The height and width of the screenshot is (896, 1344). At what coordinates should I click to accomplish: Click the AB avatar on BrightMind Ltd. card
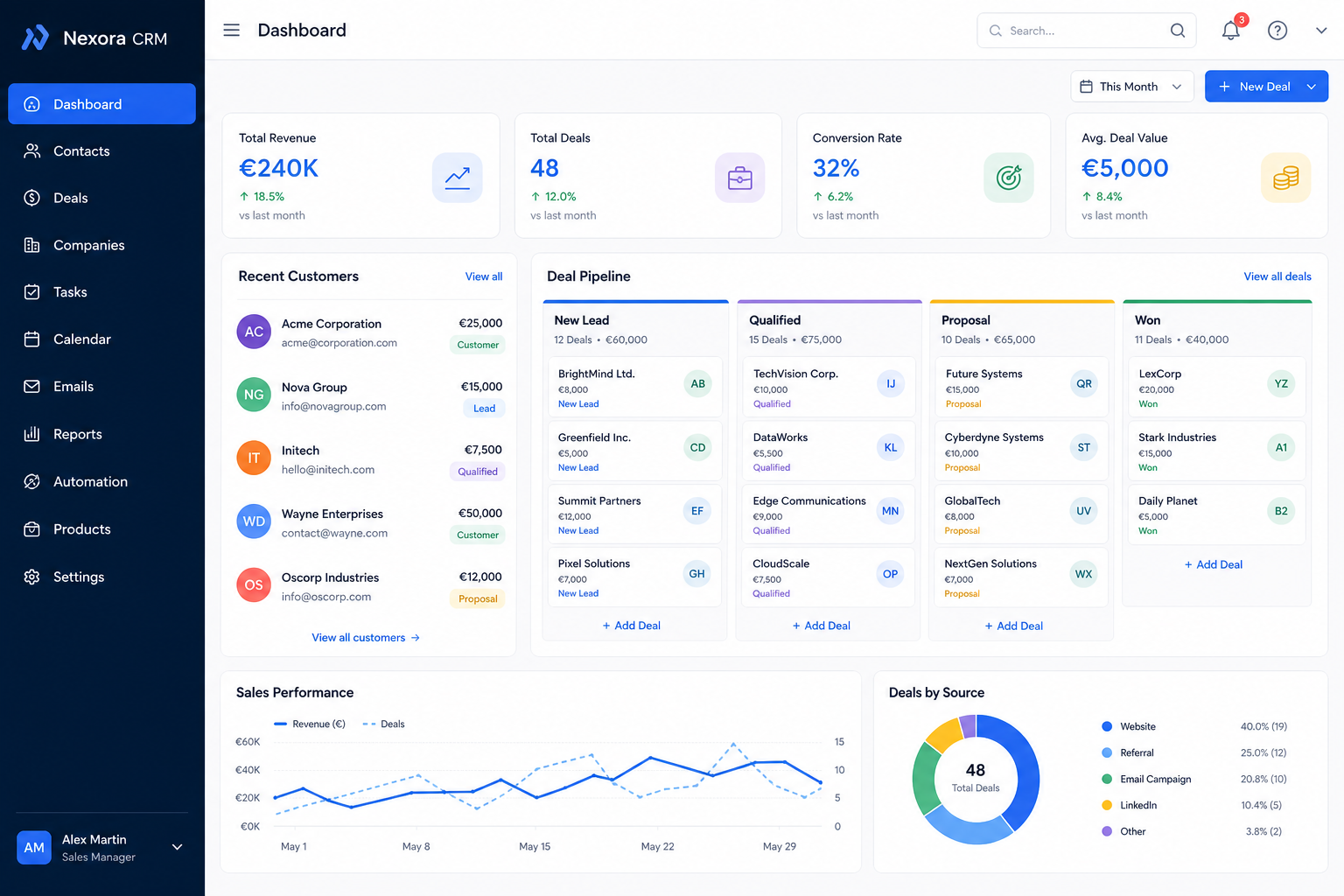(x=697, y=384)
